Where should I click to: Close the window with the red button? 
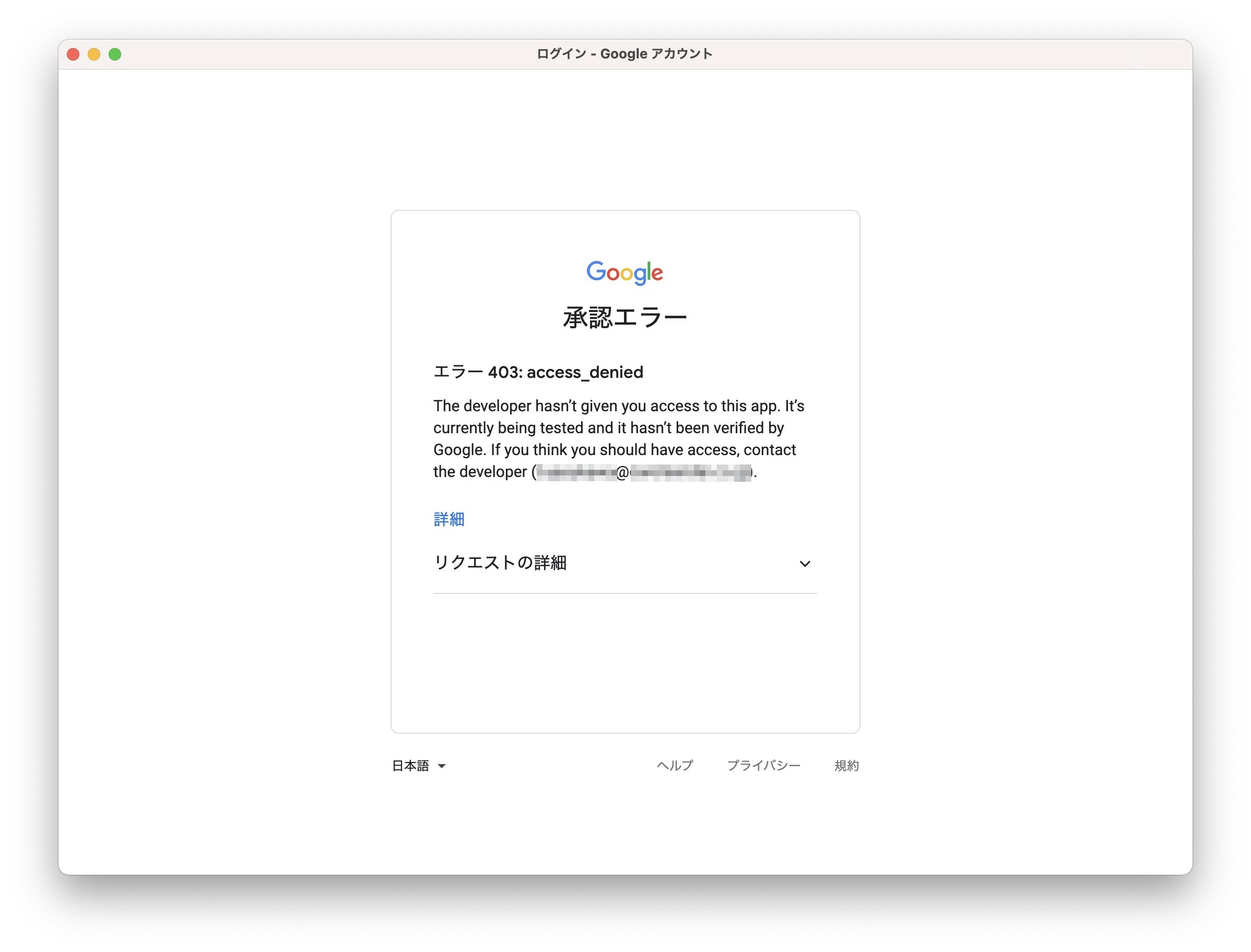pyautogui.click(x=73, y=54)
